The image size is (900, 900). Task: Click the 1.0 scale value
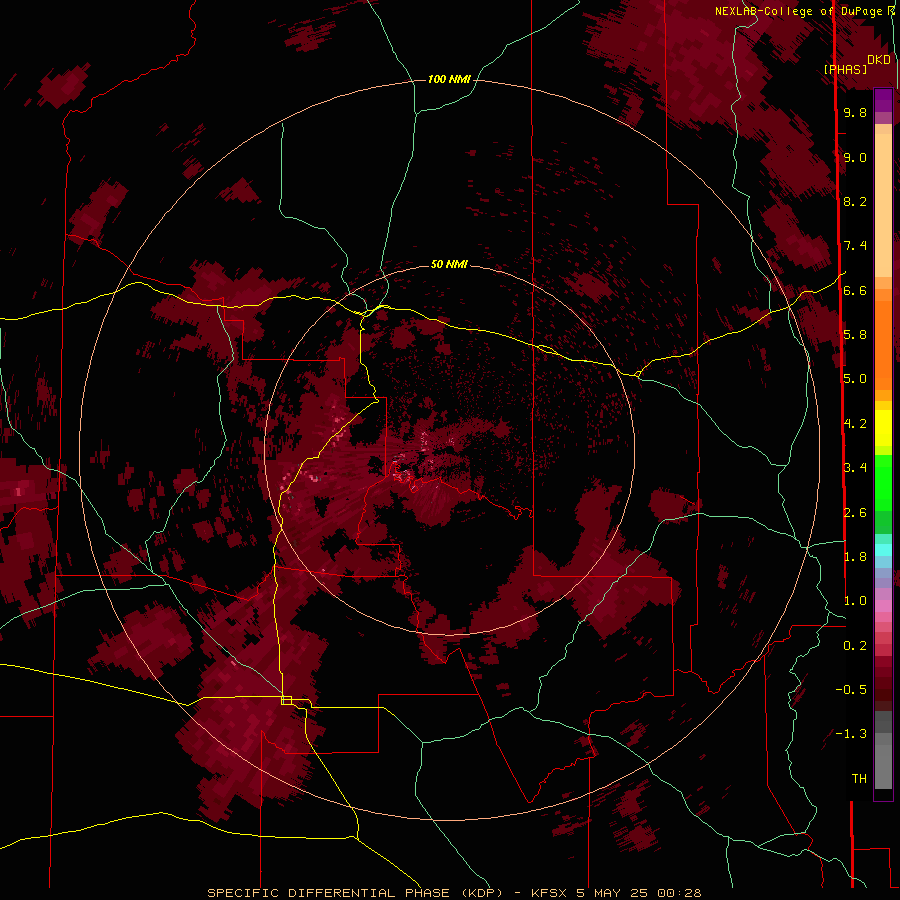(855, 601)
